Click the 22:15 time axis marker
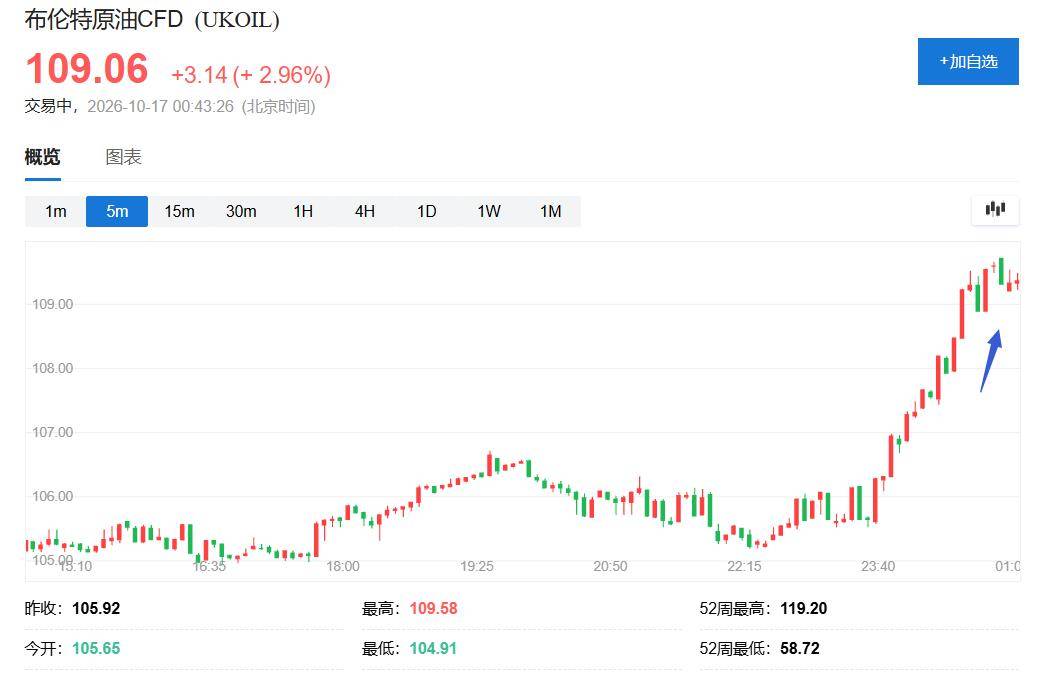The image size is (1051, 682). pyautogui.click(x=744, y=566)
